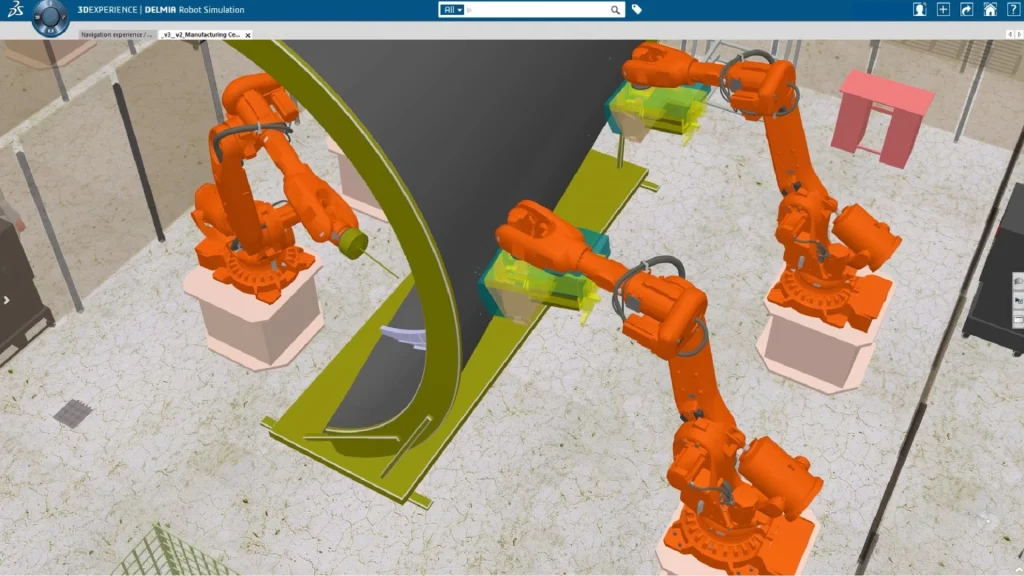
Task: Open Help question mark icon
Action: click(1011, 10)
